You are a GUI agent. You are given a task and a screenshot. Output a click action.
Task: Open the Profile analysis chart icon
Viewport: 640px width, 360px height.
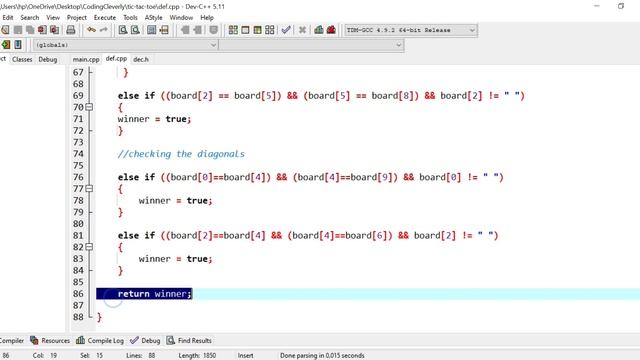319,30
